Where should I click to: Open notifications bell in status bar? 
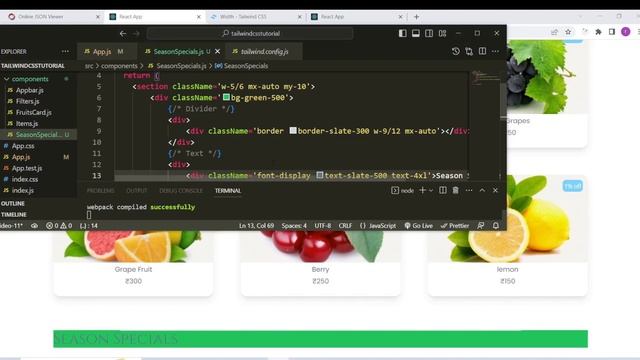click(496, 225)
